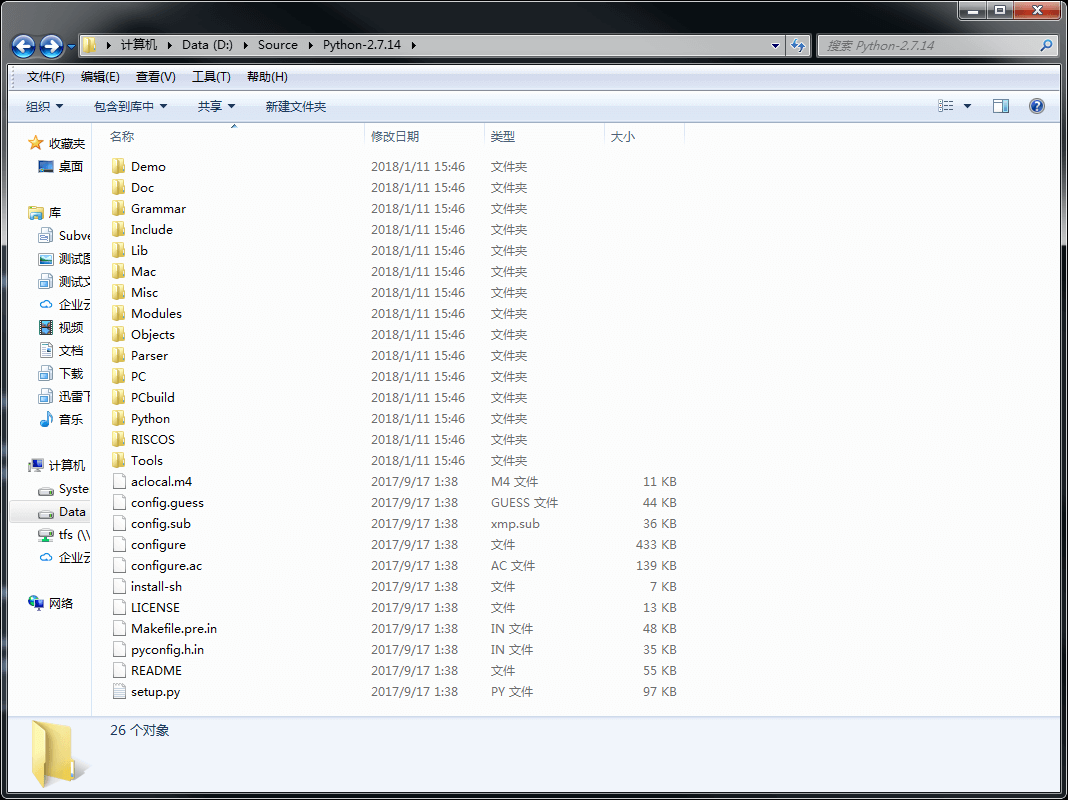The width and height of the screenshot is (1068, 800).
Task: Select the LICENSE file icon
Action: [119, 607]
